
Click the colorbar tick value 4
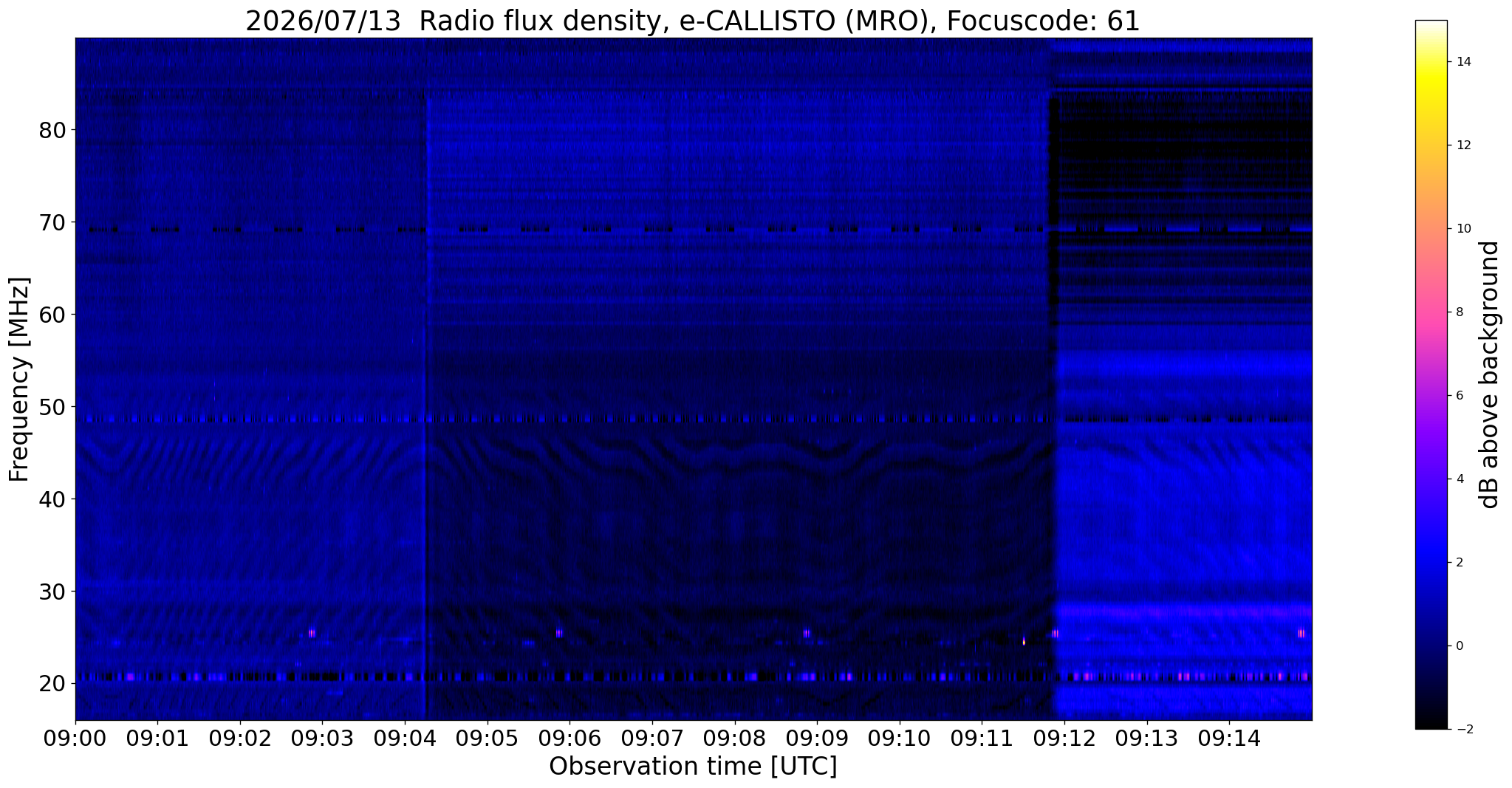(1459, 479)
